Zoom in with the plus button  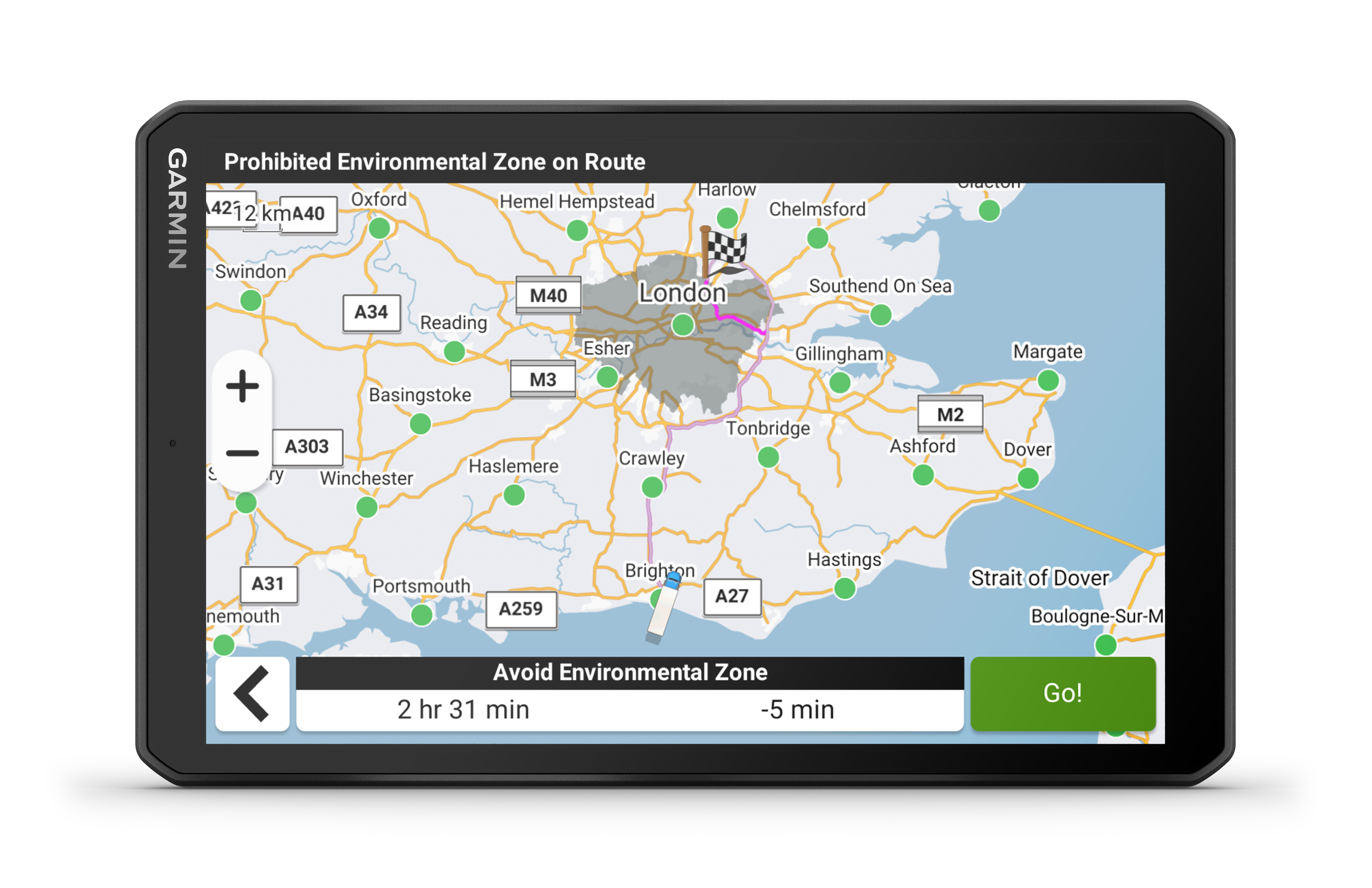[242, 386]
